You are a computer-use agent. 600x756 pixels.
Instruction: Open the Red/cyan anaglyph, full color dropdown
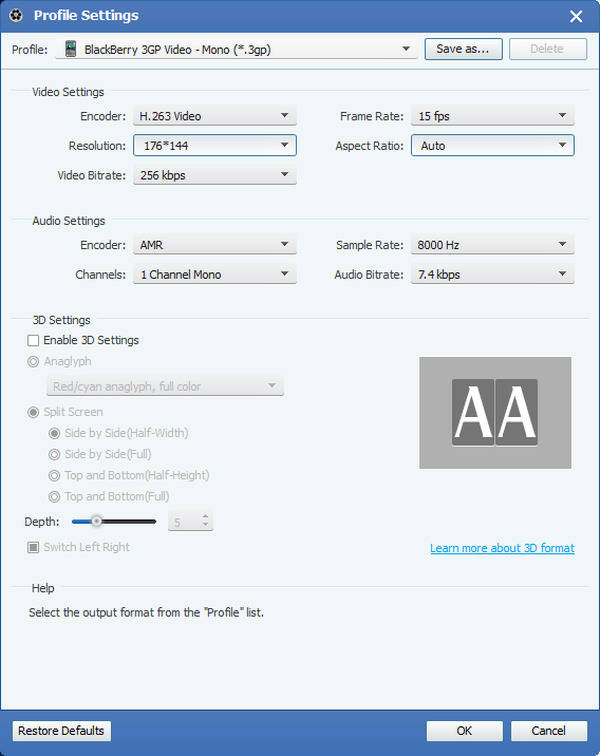pos(165,386)
